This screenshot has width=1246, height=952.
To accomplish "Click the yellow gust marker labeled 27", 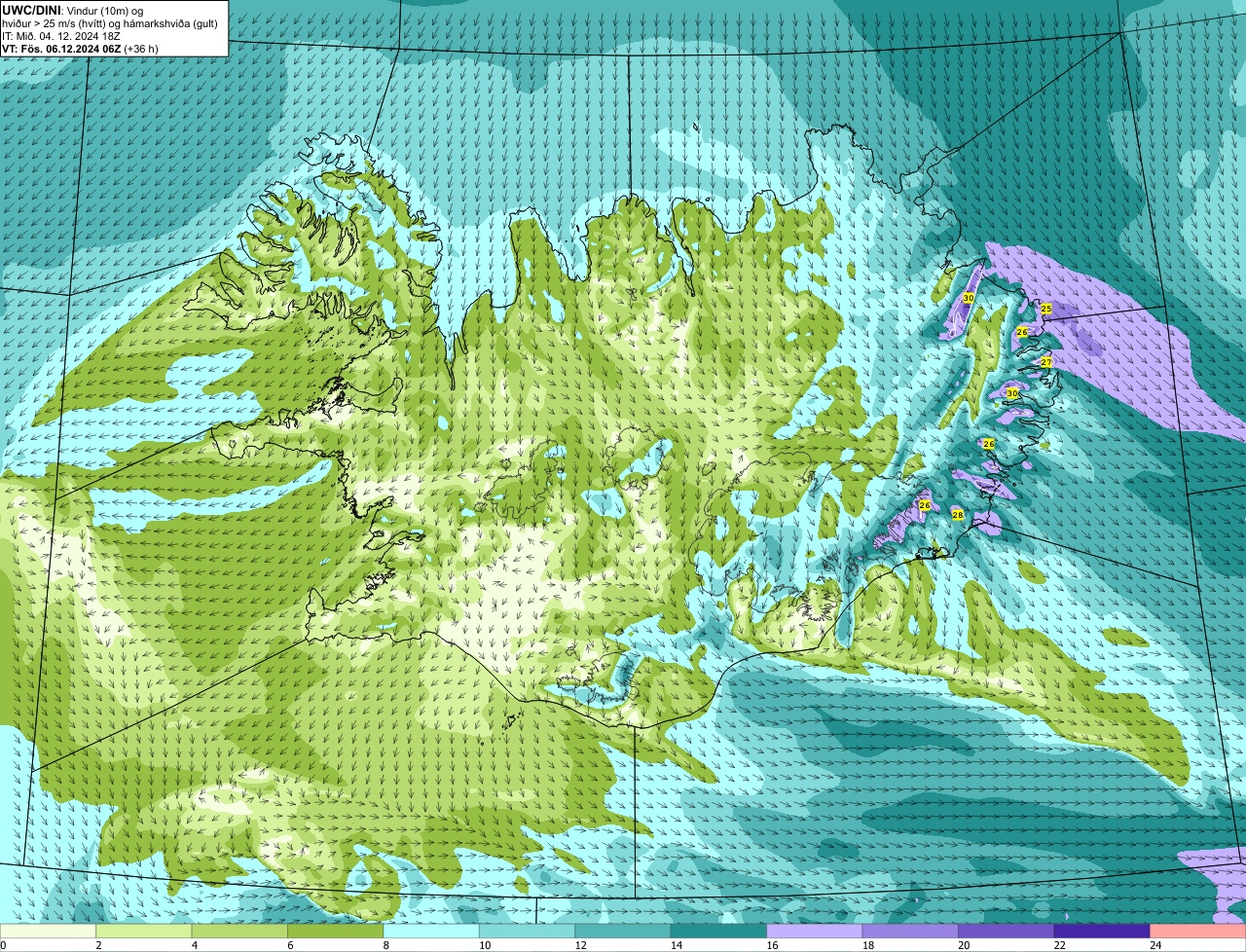I will click(1046, 362).
